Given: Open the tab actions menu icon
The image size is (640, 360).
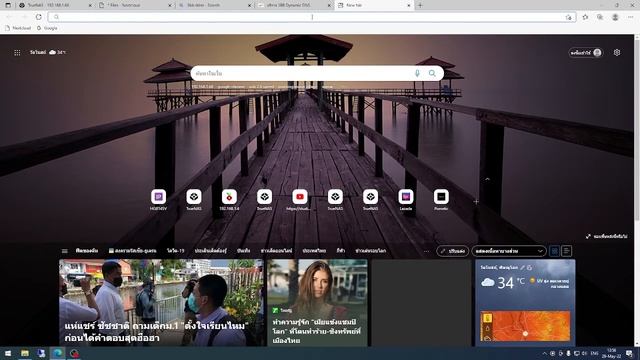Looking at the screenshot, I should 8,5.
